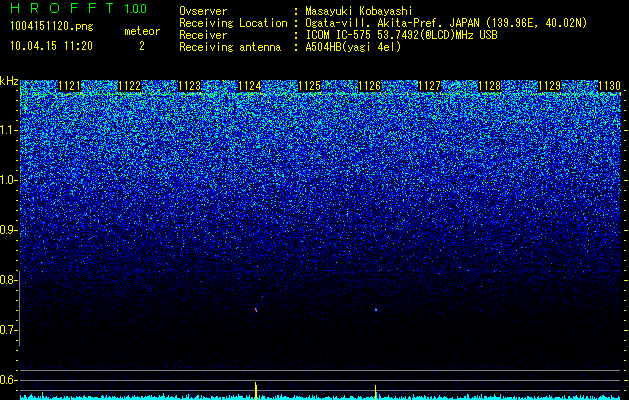Click the 1126 time marker

pos(369,86)
